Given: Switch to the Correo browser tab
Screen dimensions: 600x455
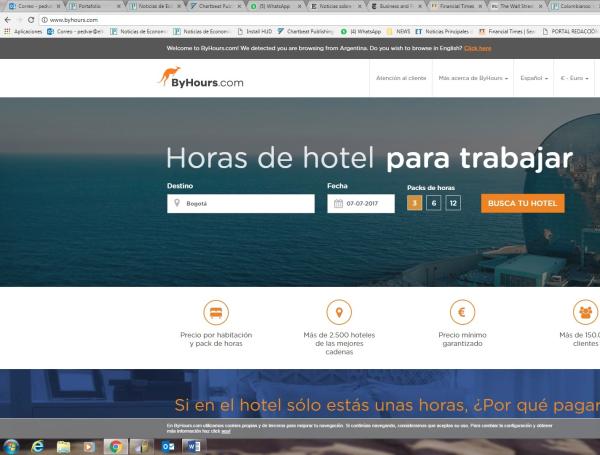Looking at the screenshot, I should (x=34, y=6).
